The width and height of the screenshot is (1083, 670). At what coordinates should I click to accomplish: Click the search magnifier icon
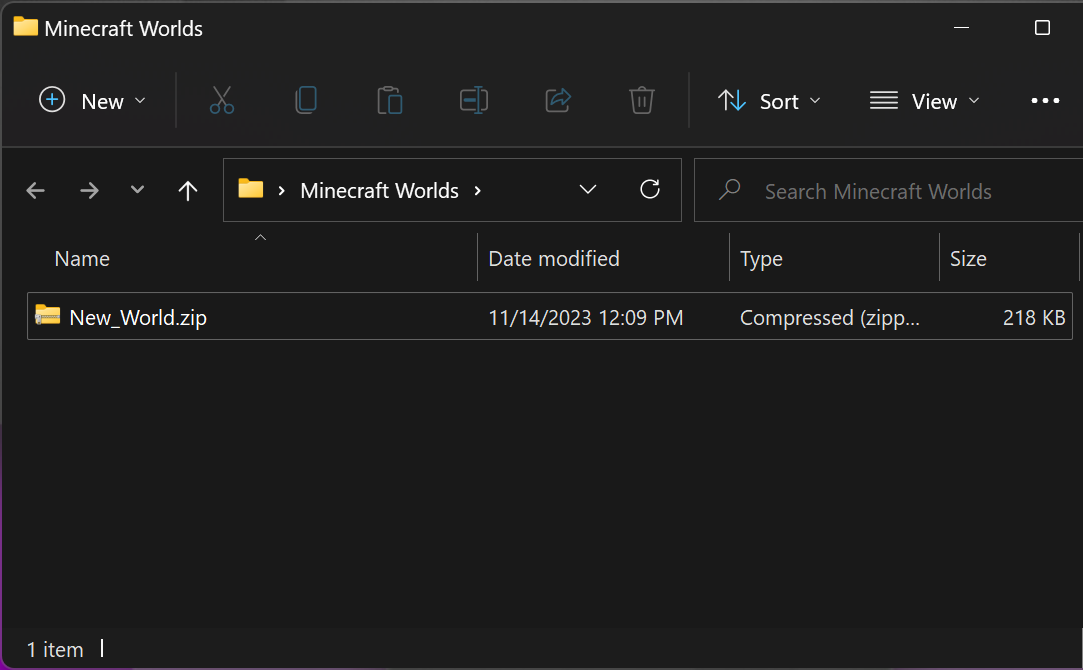[x=729, y=190]
